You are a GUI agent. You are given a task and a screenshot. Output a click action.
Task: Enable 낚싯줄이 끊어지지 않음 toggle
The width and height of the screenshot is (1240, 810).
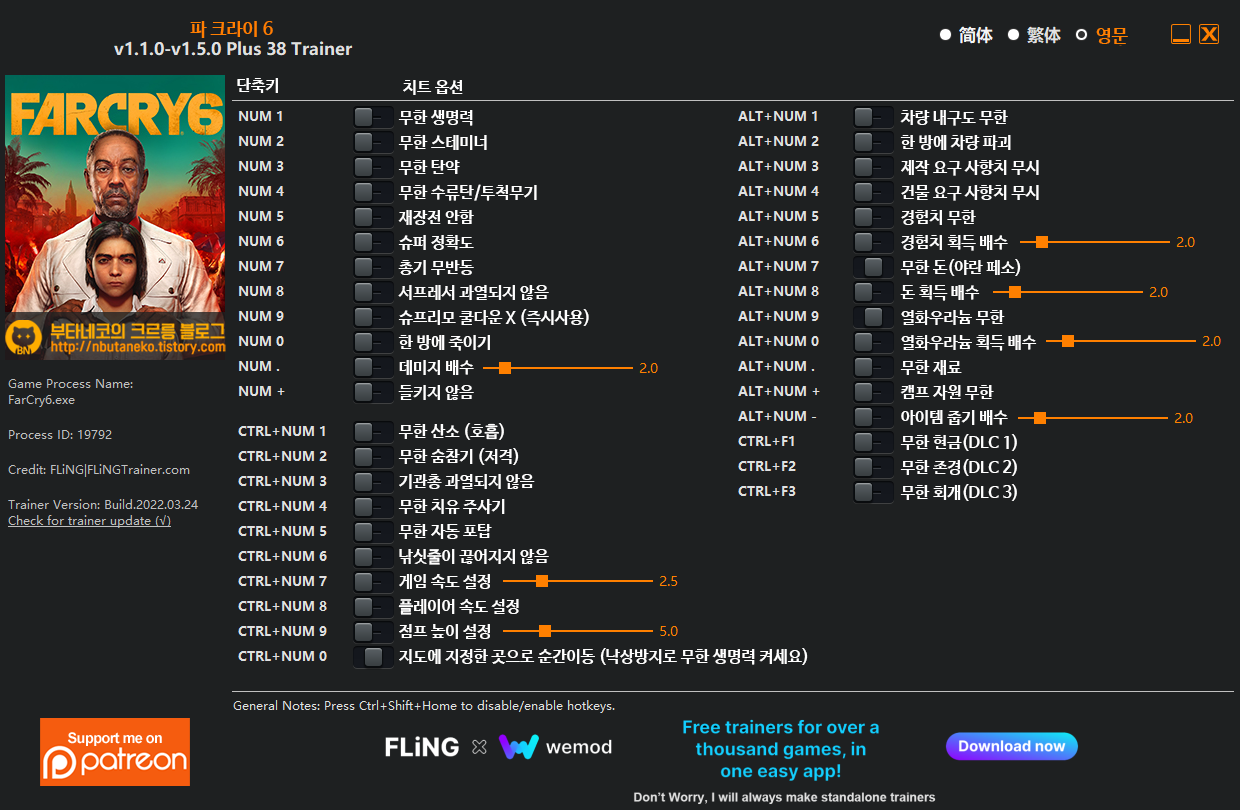(374, 557)
